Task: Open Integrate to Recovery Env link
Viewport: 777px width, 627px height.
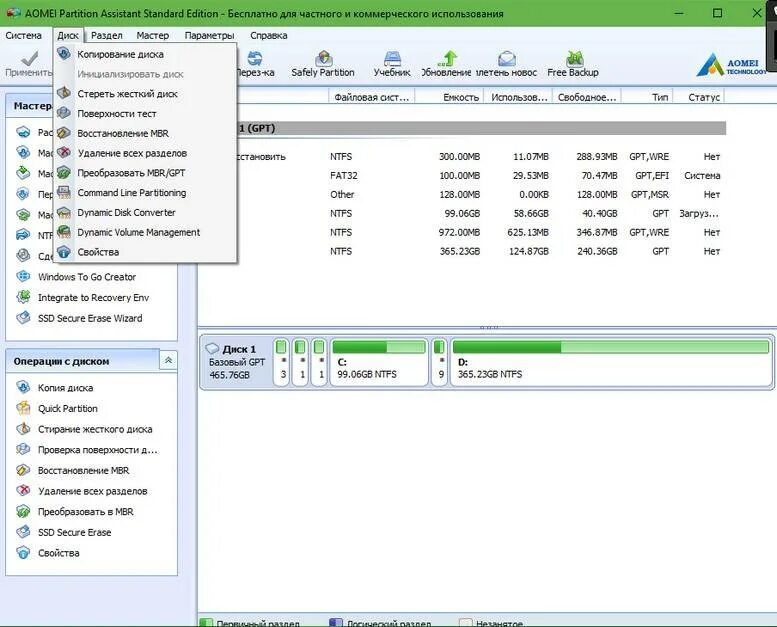Action: (x=93, y=297)
